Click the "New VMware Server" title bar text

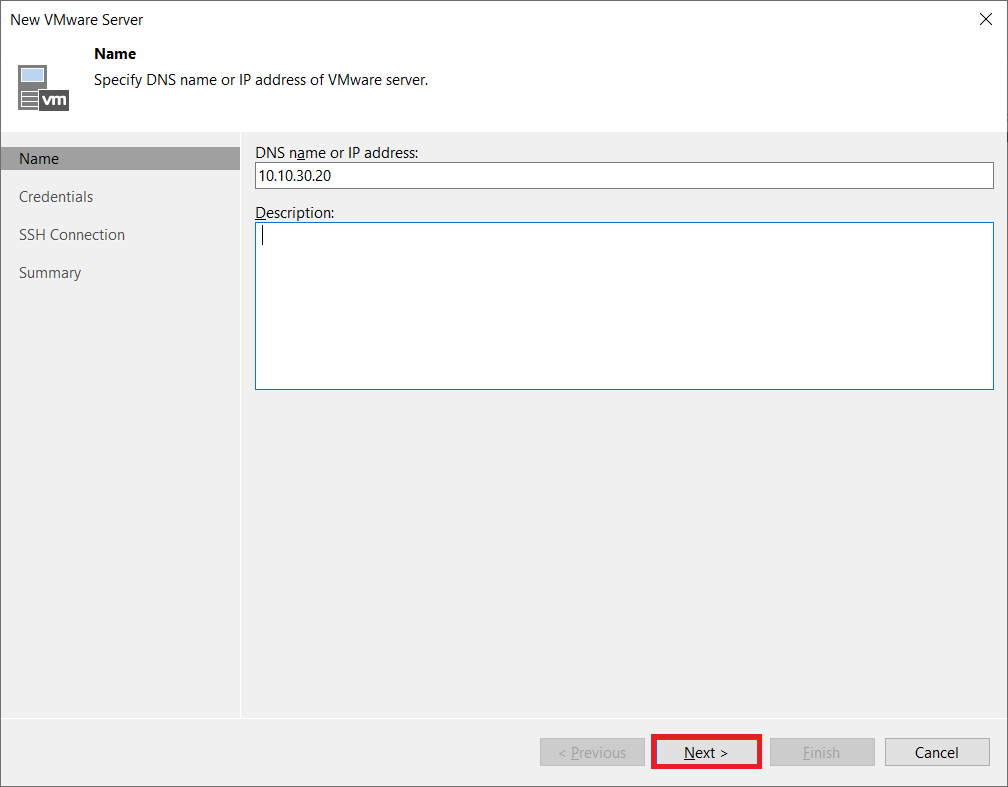click(77, 20)
